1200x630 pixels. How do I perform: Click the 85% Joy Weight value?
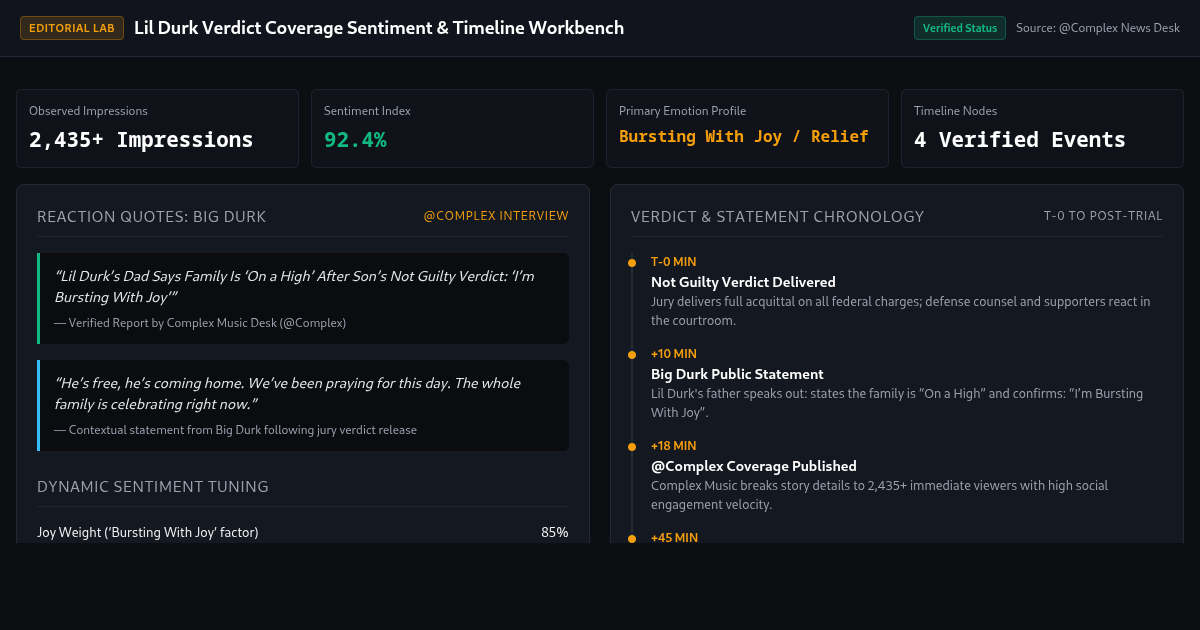(x=555, y=533)
